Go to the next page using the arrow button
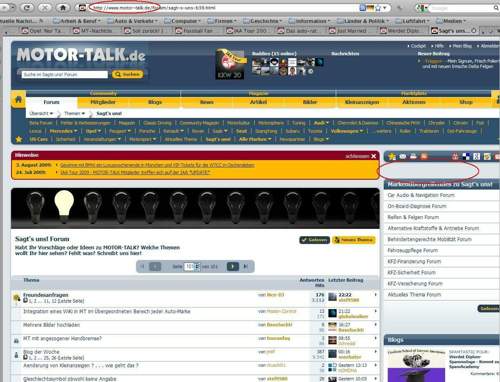Viewport: 500px width, 382px height. [233, 266]
